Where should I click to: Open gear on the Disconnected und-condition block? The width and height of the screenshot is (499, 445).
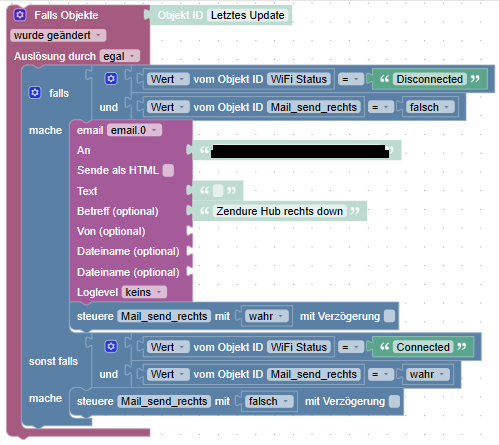coord(111,79)
